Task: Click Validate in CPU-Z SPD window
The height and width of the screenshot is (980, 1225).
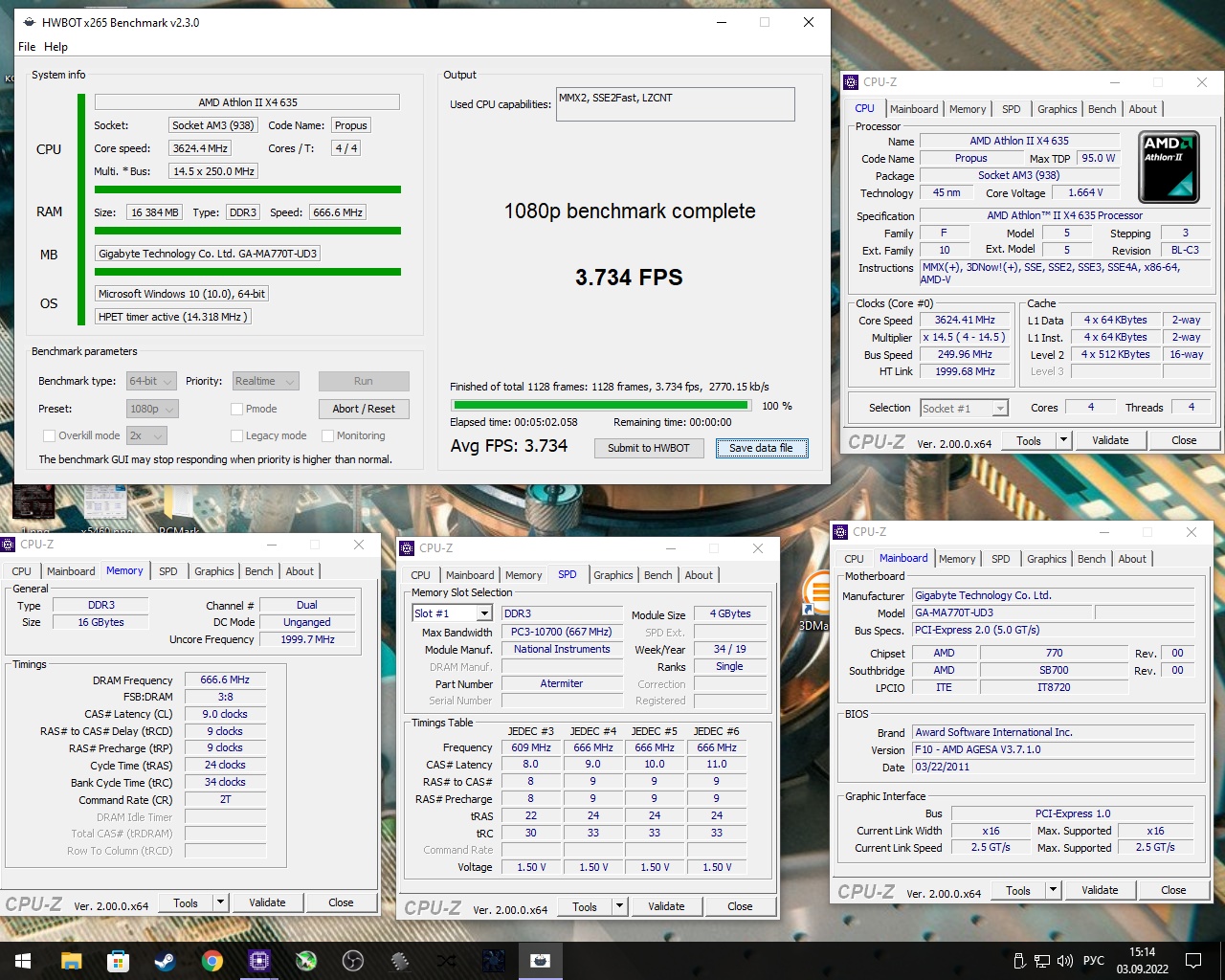Action: click(666, 906)
